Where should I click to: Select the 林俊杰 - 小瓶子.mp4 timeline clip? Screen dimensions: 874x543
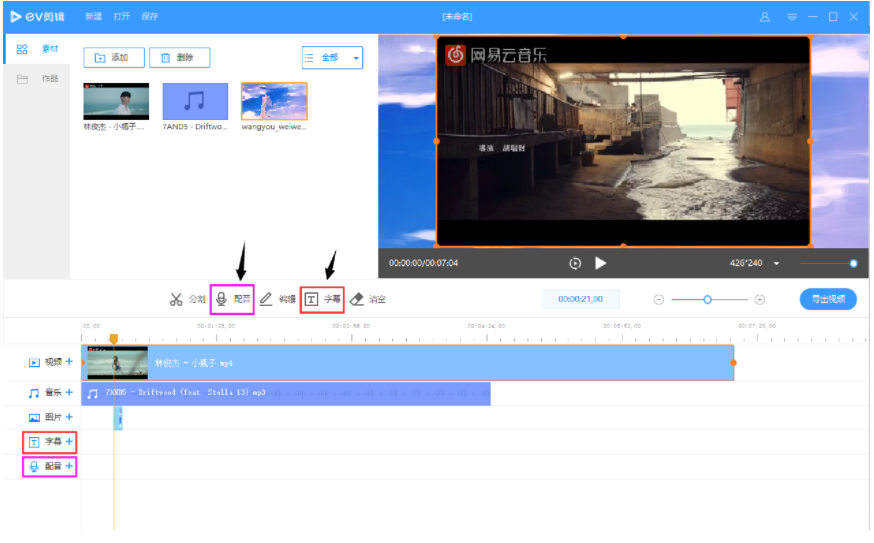407,363
